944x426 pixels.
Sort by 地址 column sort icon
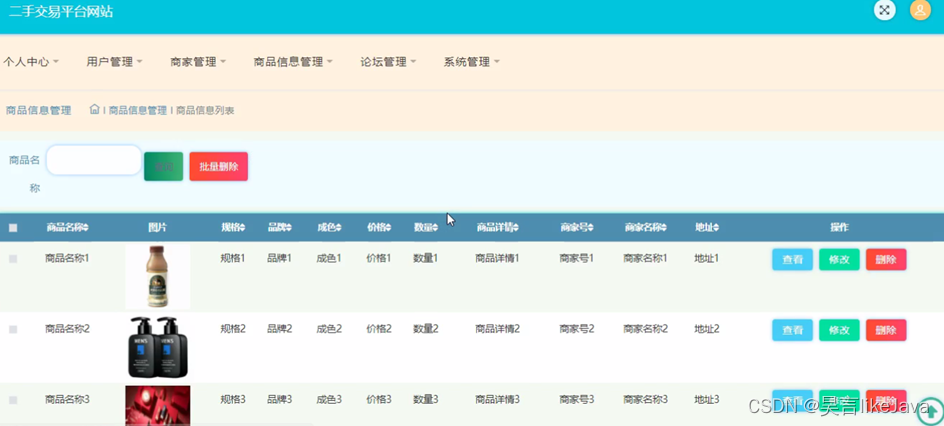[716, 227]
